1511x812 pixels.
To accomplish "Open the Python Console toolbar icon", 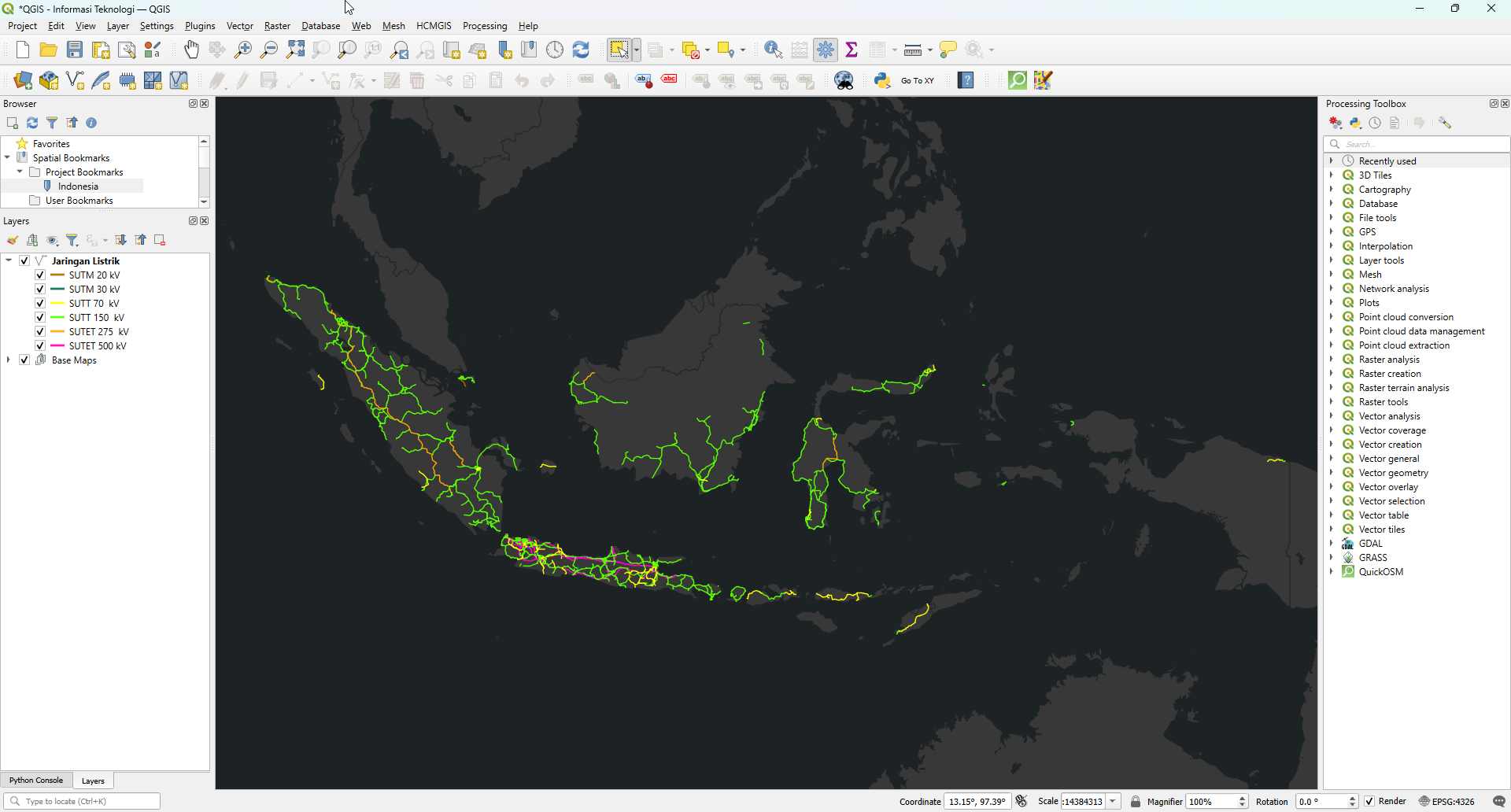I will click(x=882, y=80).
